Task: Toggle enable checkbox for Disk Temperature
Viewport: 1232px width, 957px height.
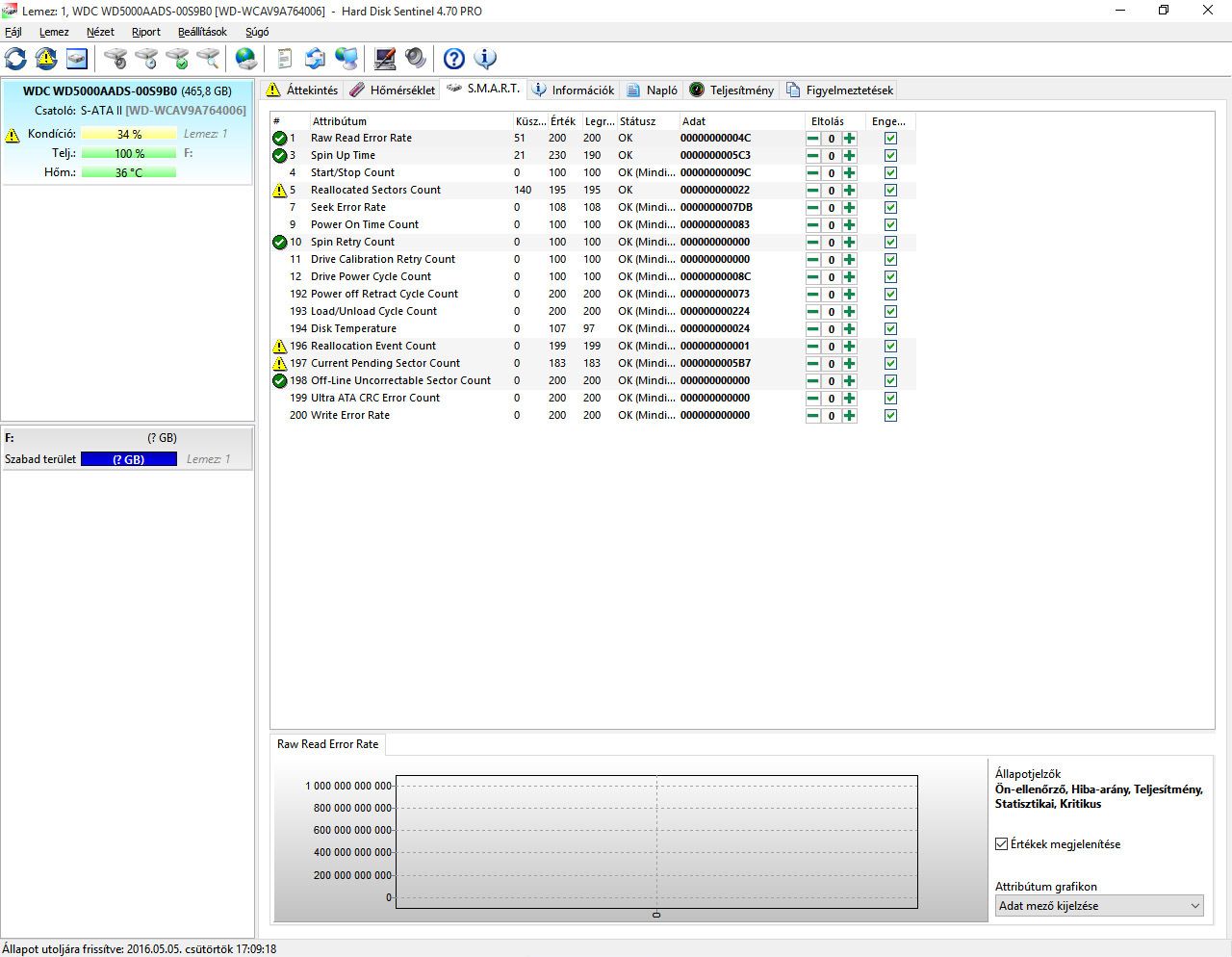Action: tap(890, 329)
